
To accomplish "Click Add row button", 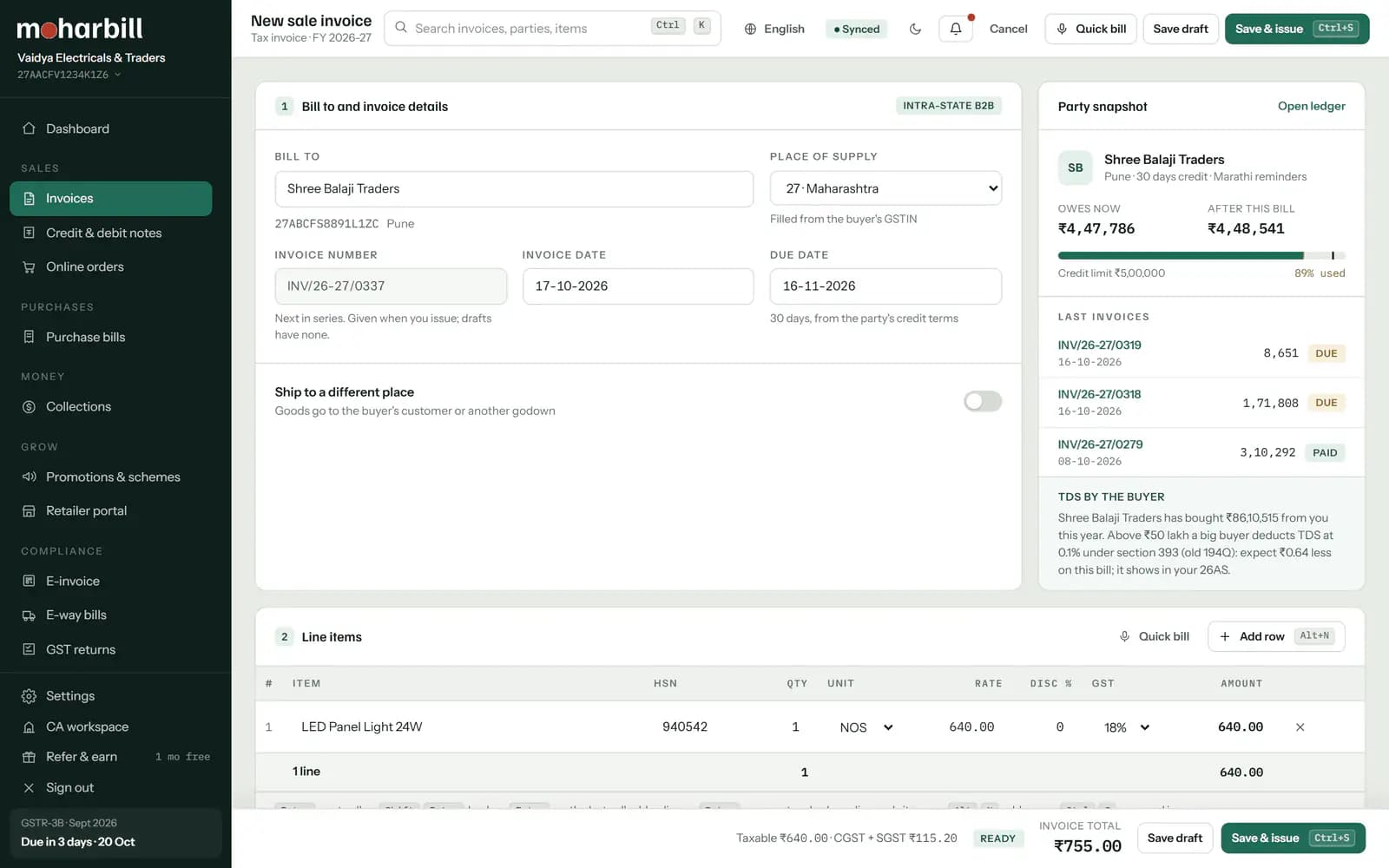I will pyautogui.click(x=1276, y=636).
